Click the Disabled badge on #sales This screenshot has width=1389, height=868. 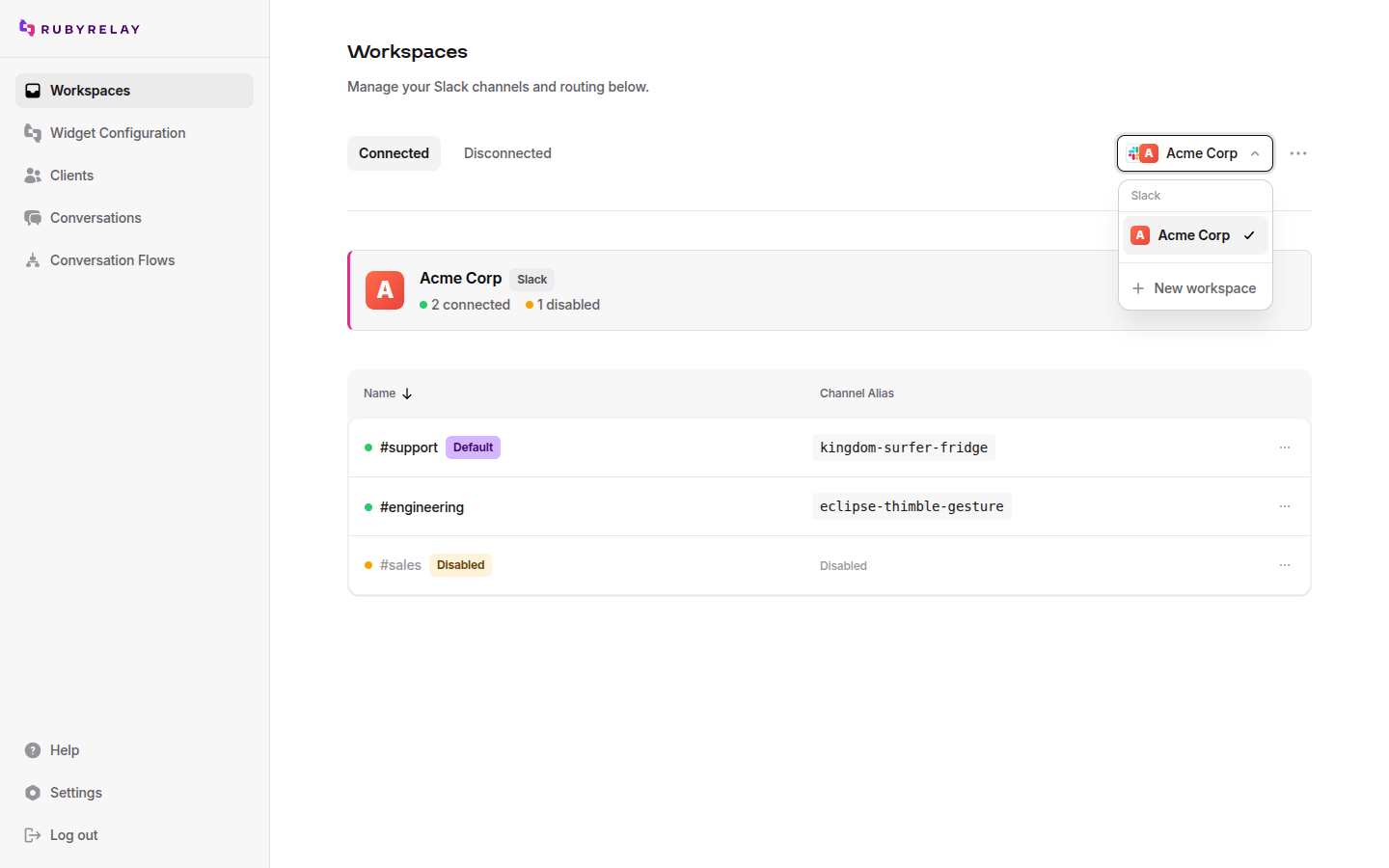pyautogui.click(x=460, y=565)
